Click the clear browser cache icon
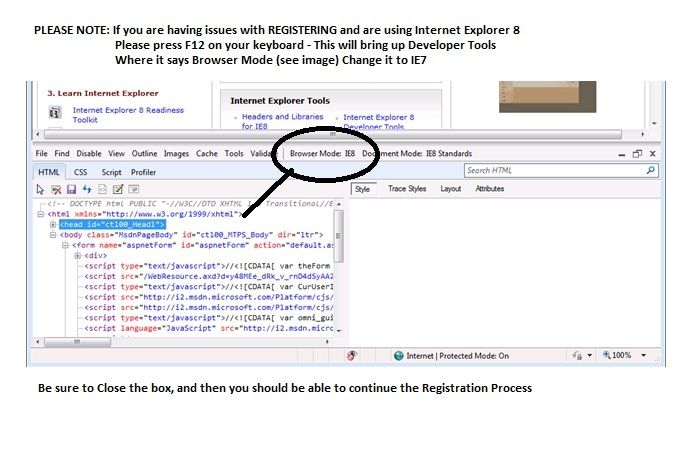The image size is (694, 471). (x=56, y=189)
